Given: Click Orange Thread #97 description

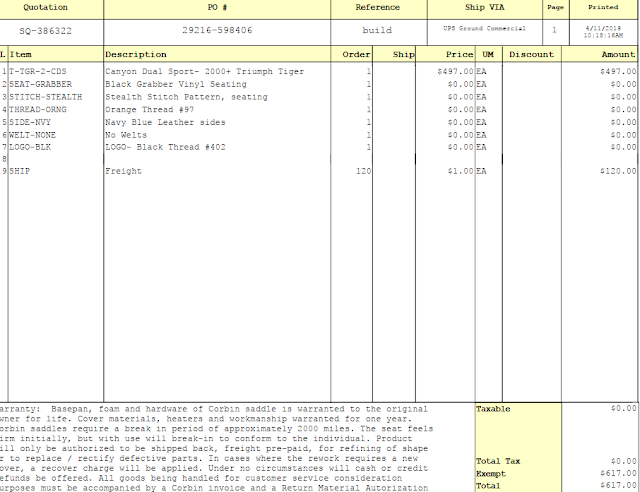Looking at the screenshot, I should tap(149, 109).
